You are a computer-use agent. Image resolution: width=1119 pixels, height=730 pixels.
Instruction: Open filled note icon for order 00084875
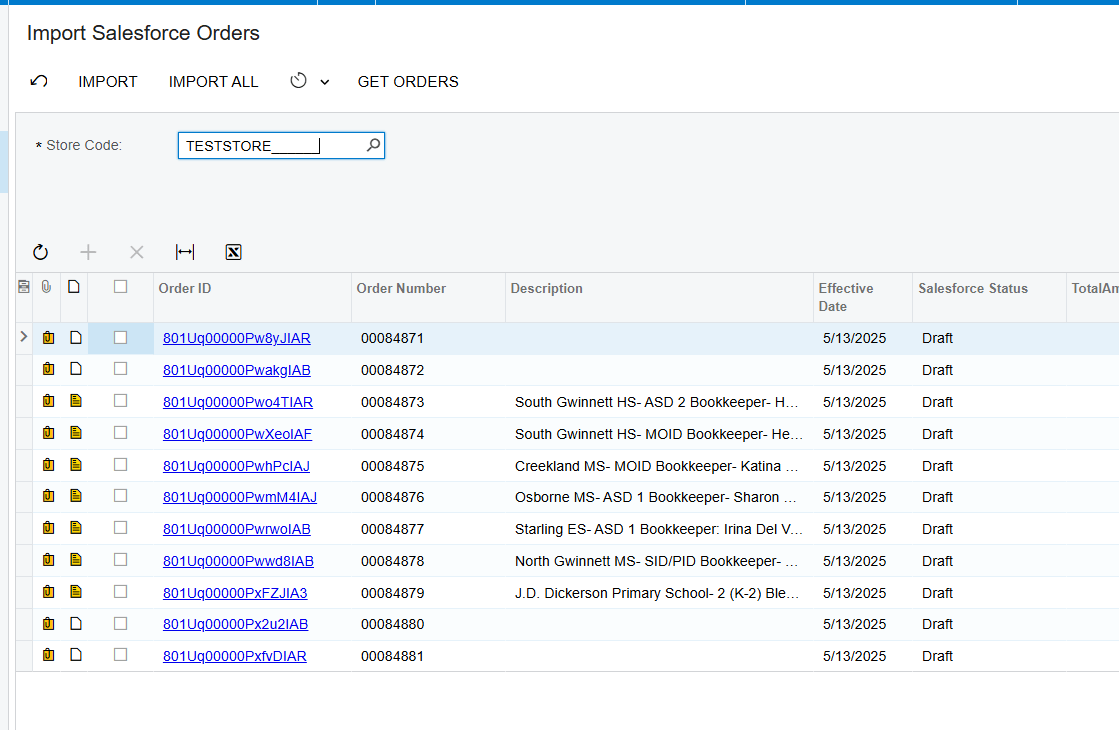76,465
